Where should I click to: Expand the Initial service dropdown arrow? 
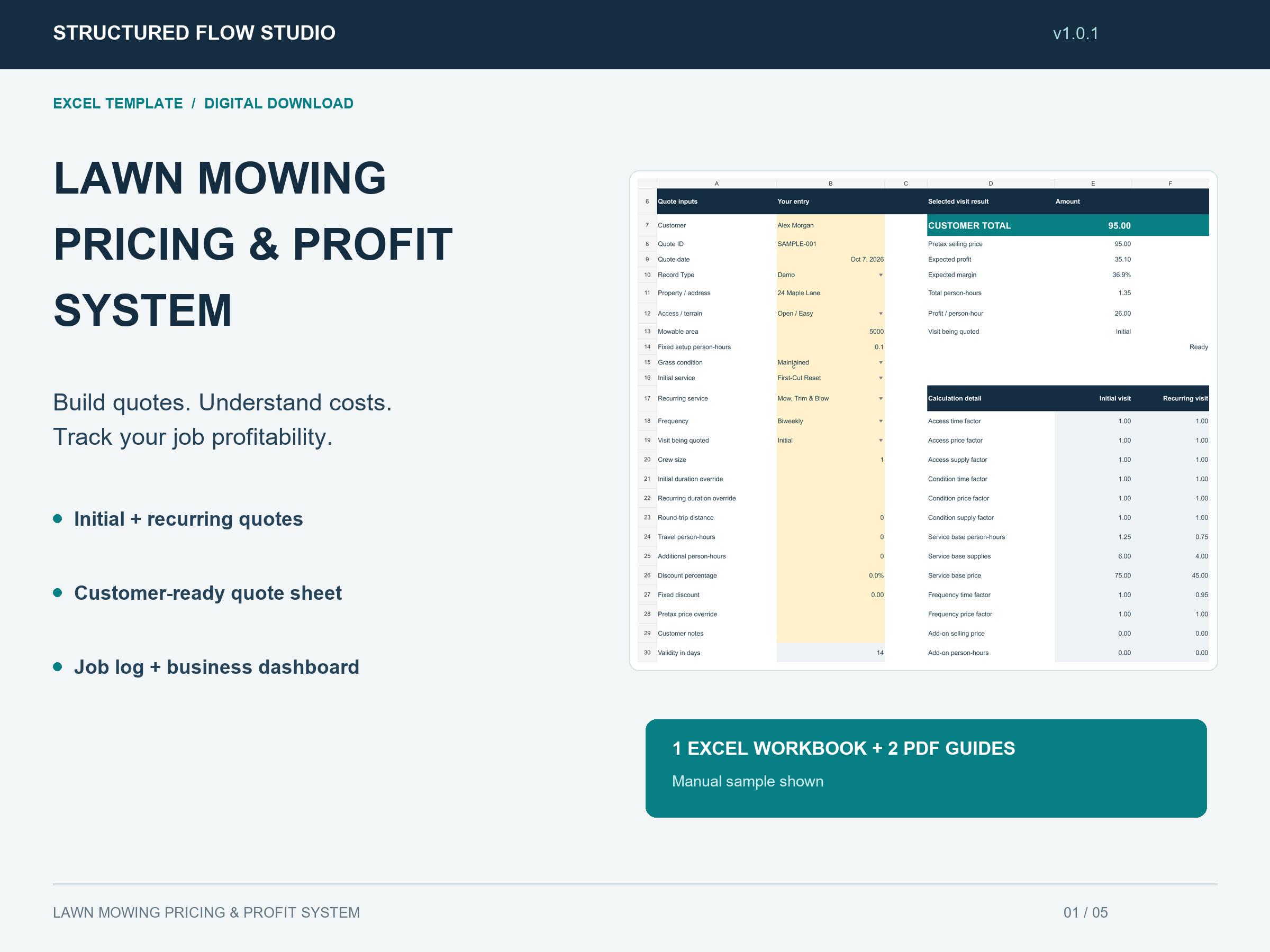880,378
